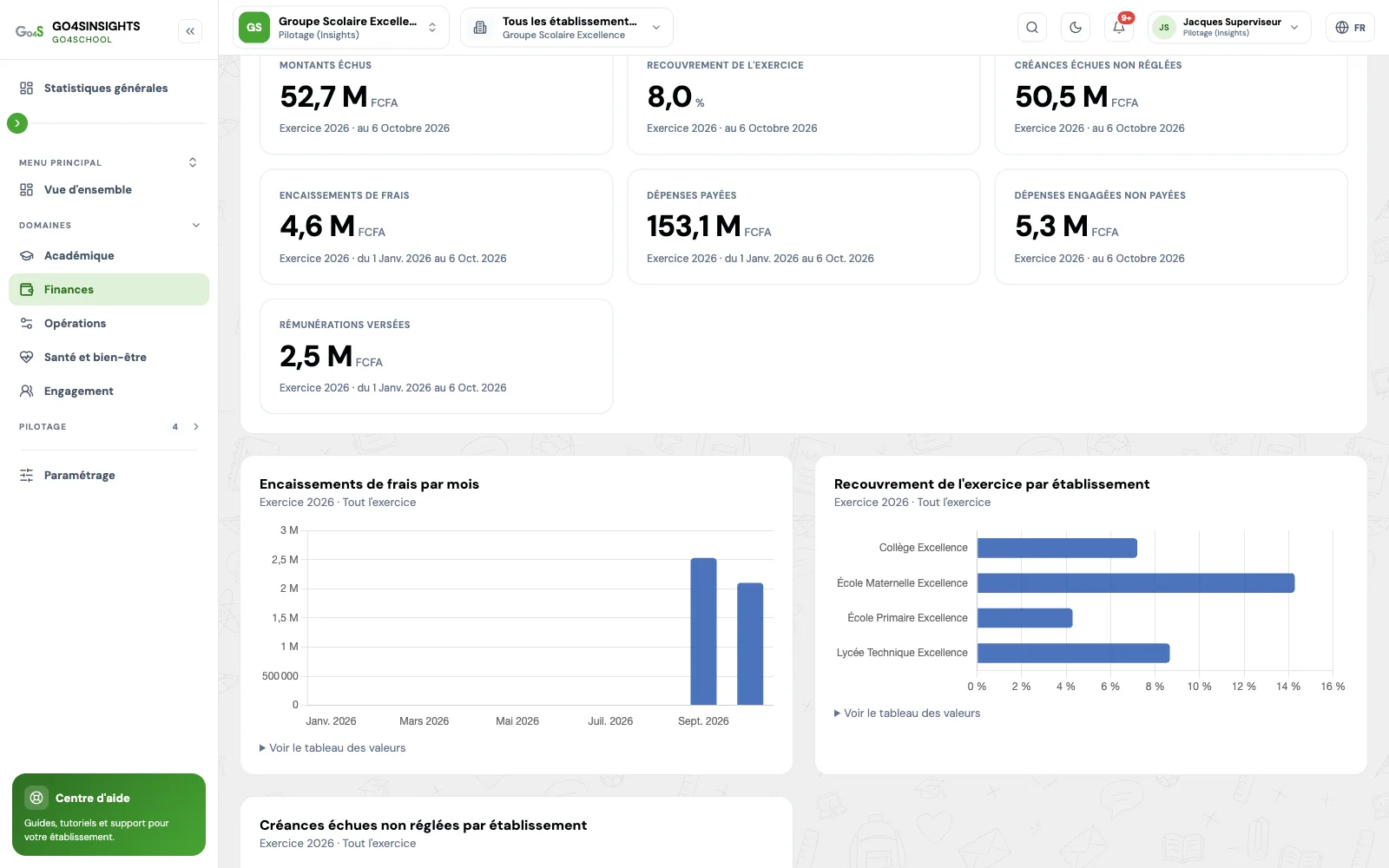Toggle dark mode with the moon icon
This screenshot has height=868, width=1389.
[x=1076, y=28]
